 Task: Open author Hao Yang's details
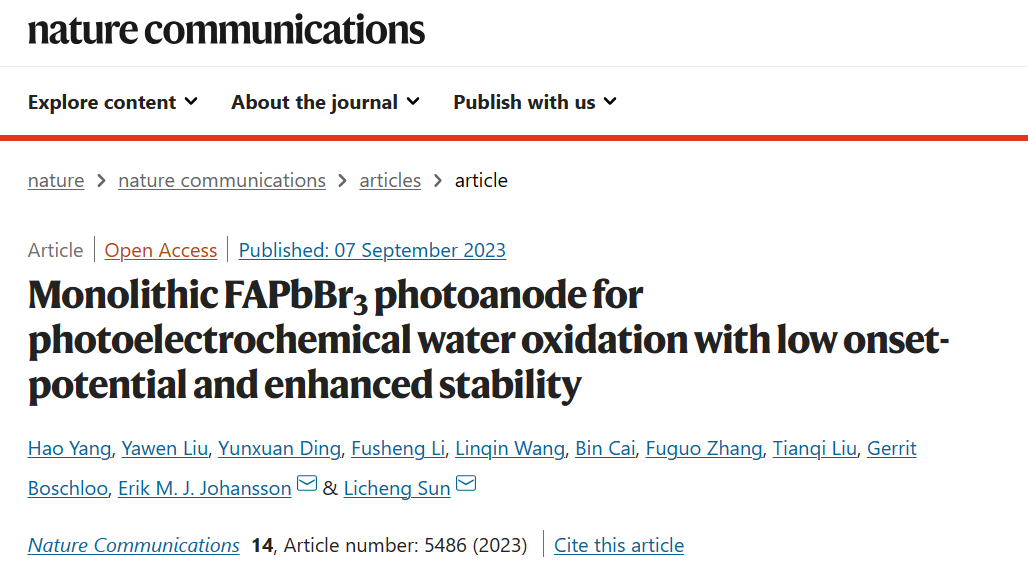69,448
